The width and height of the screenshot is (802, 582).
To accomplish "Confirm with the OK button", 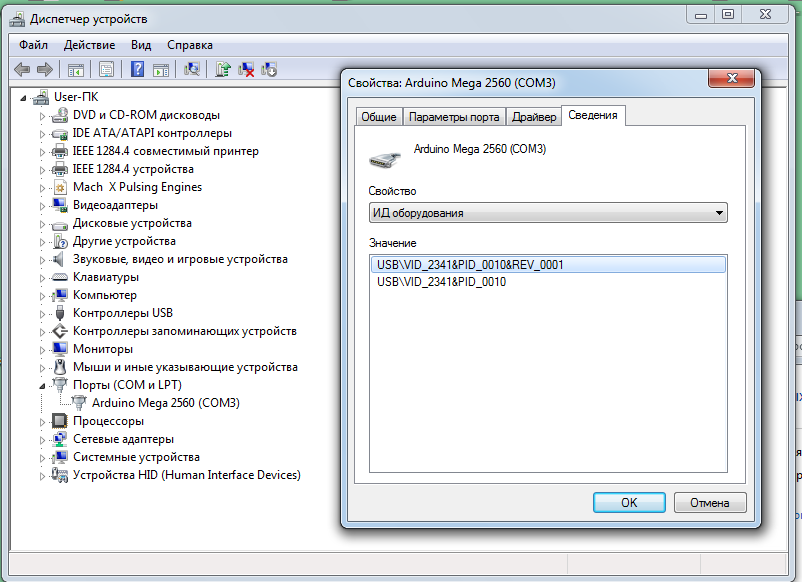I will coord(629,502).
